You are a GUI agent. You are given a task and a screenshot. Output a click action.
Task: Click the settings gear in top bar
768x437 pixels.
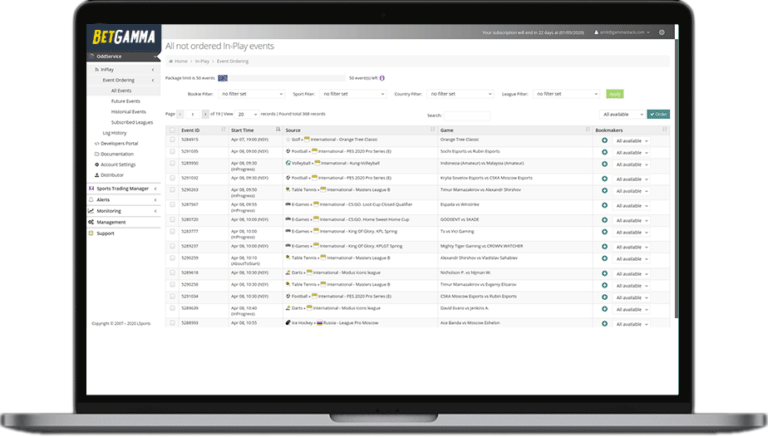click(661, 33)
